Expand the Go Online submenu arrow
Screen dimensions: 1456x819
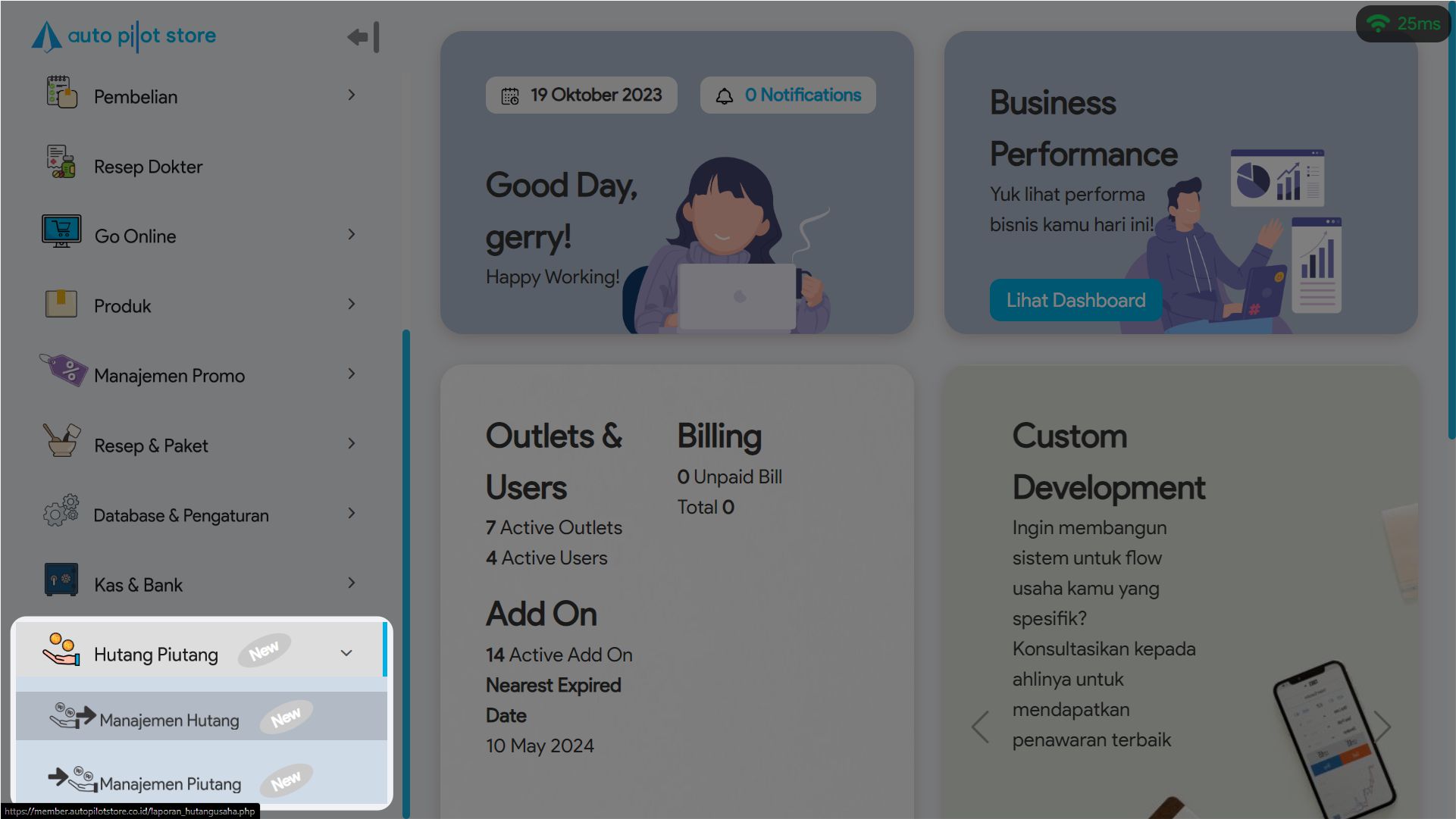(x=352, y=235)
